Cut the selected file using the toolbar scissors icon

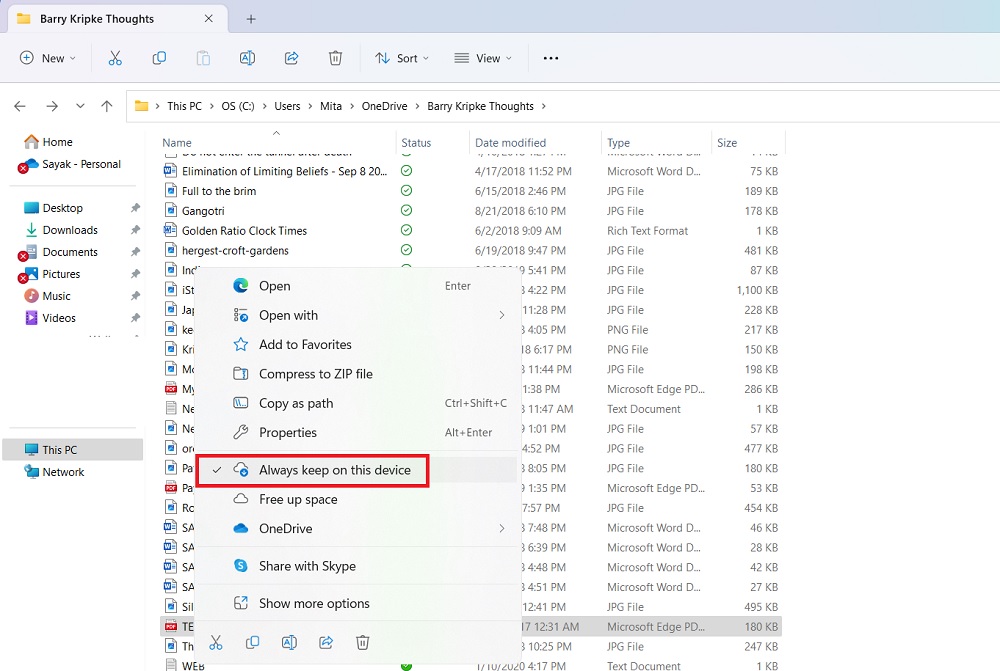115,58
